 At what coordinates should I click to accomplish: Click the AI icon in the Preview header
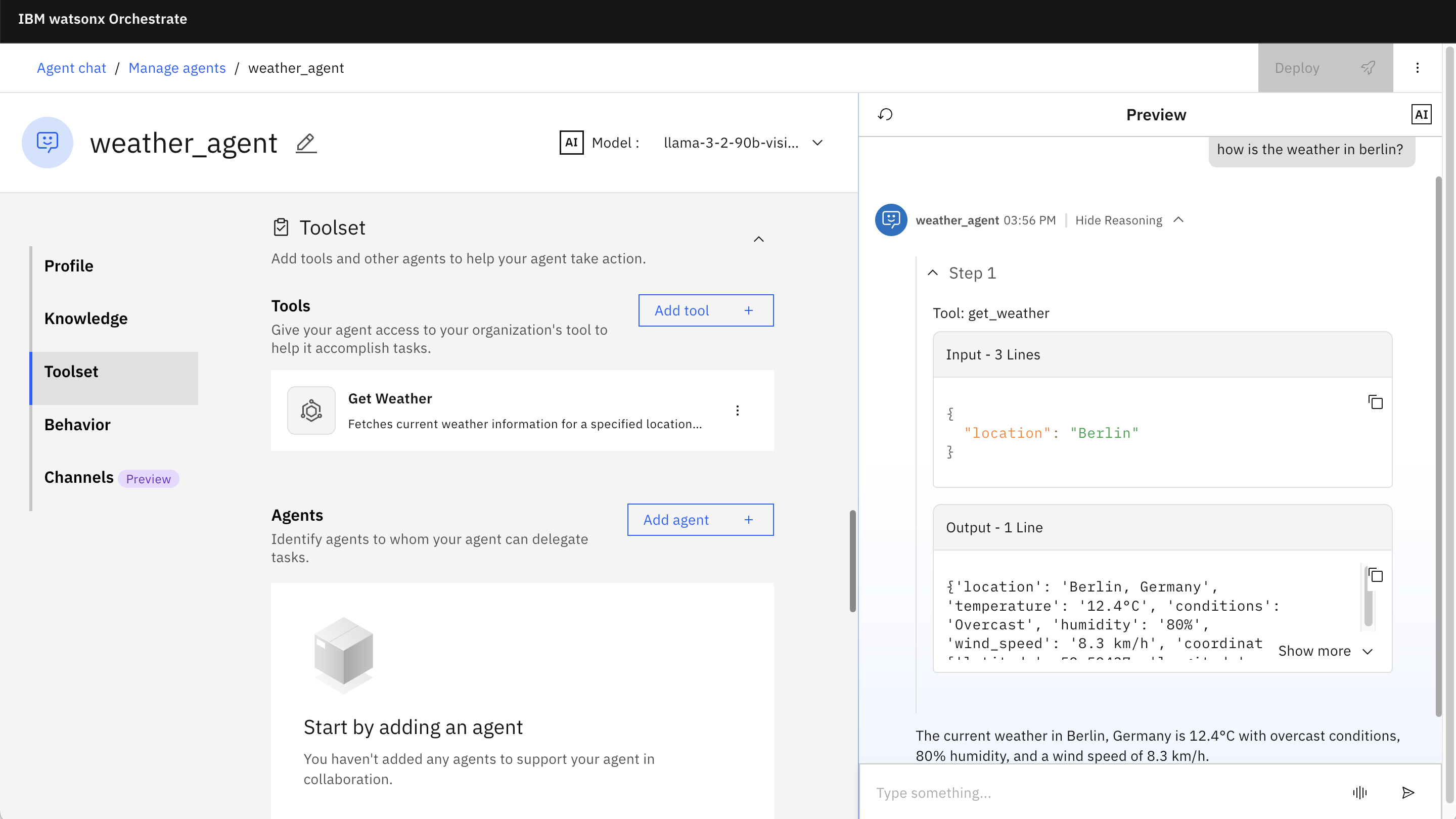click(x=1421, y=115)
